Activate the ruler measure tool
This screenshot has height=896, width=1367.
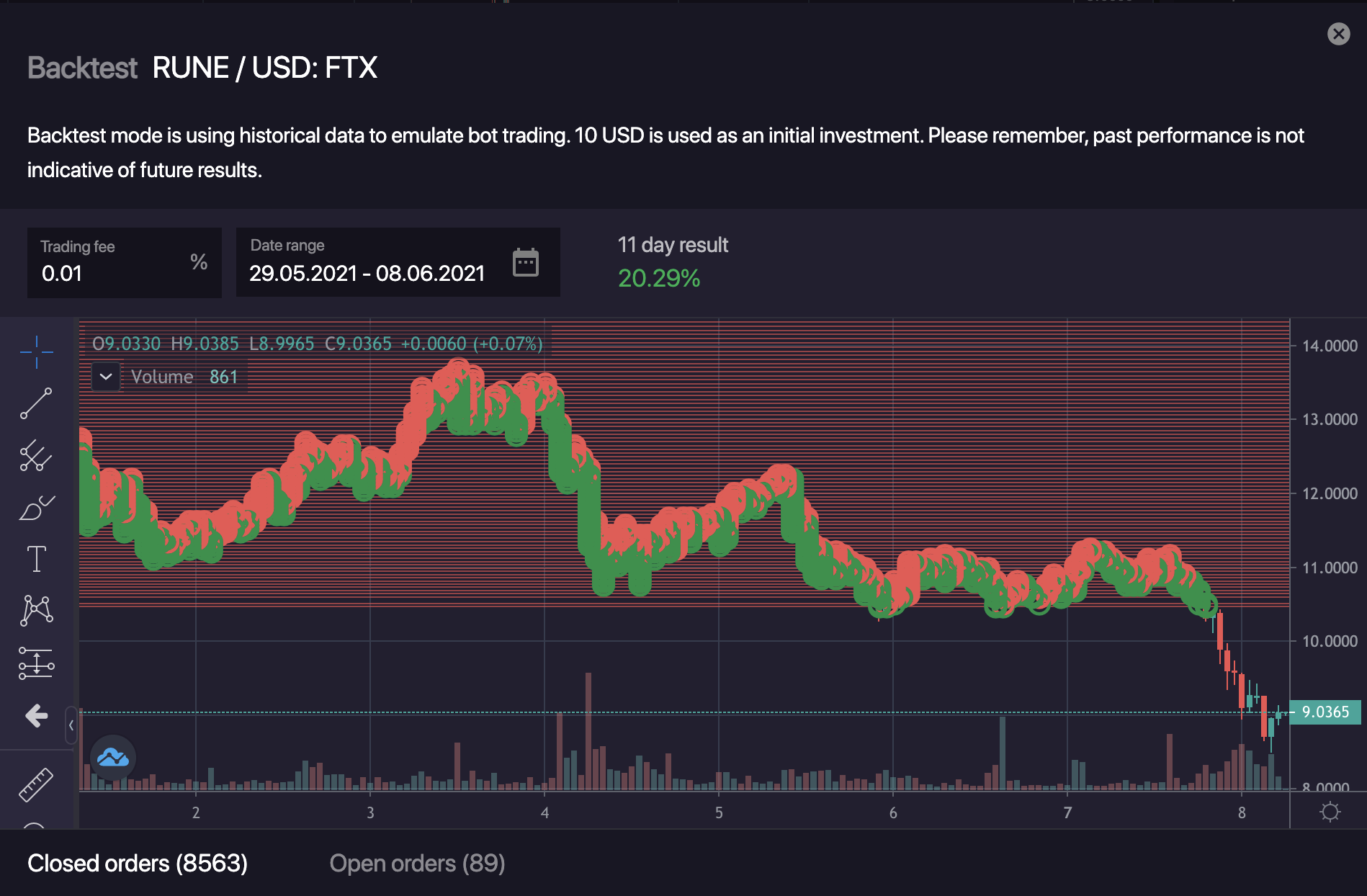click(x=36, y=784)
